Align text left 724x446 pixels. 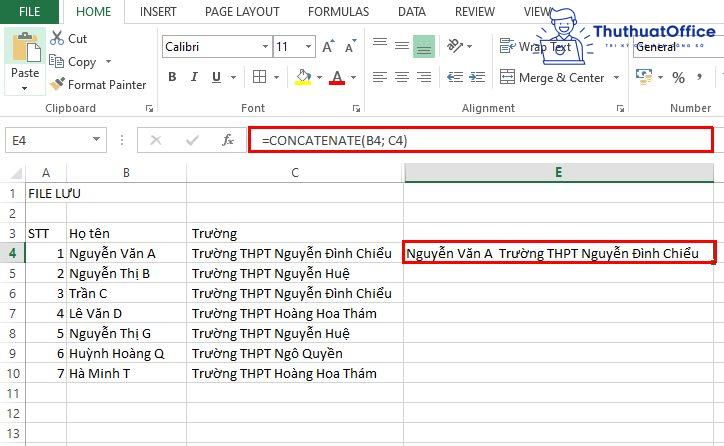pyautogui.click(x=380, y=77)
